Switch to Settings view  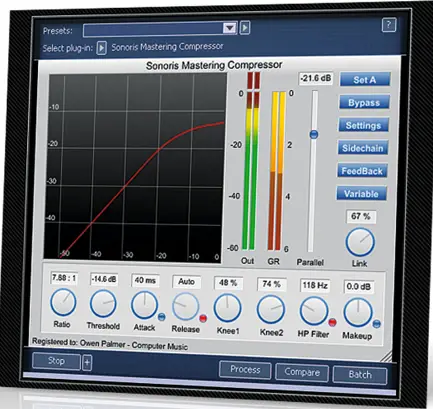pos(363,125)
